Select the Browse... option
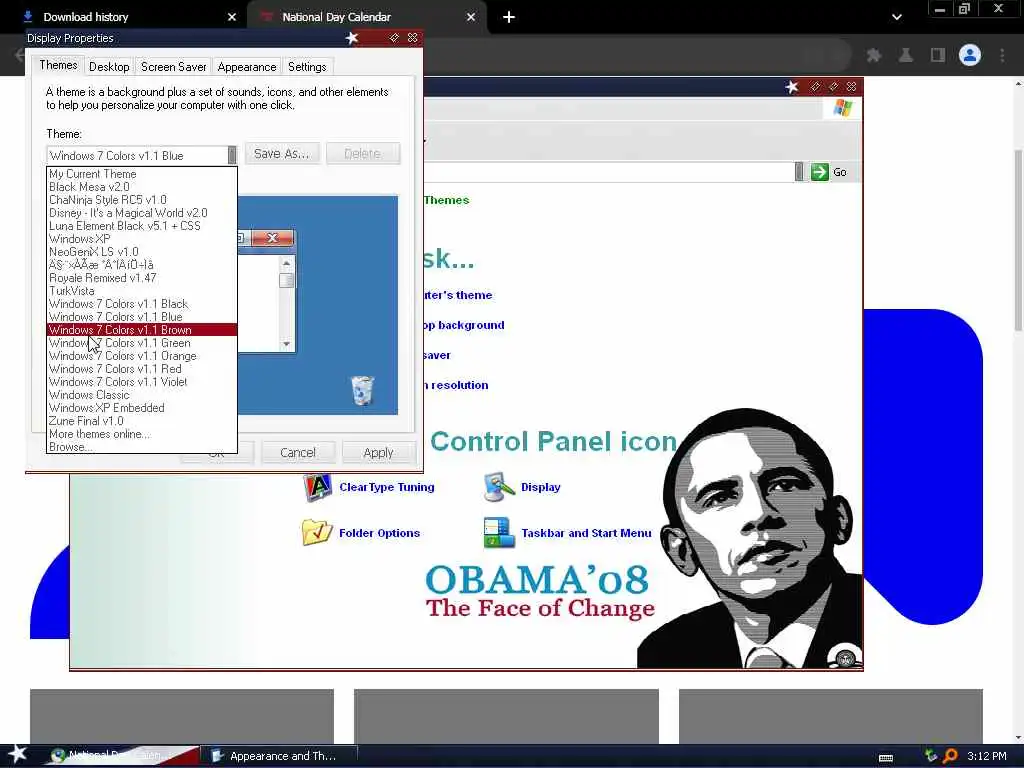This screenshot has width=1024, height=768. (142, 447)
